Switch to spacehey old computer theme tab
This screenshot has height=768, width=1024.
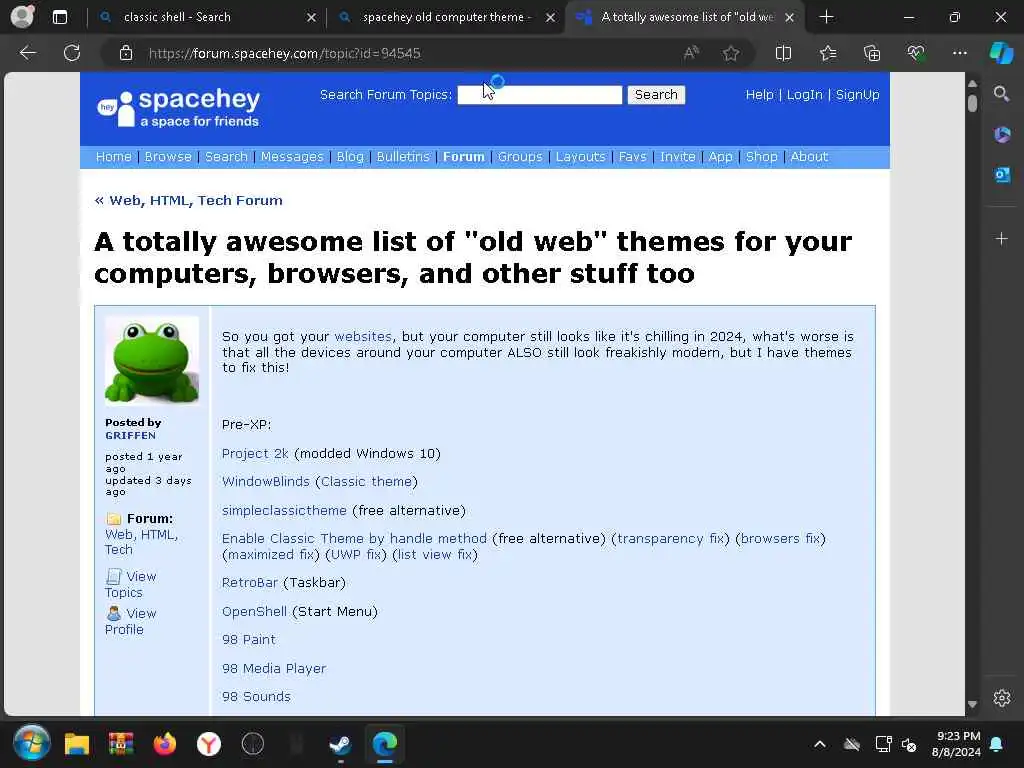[x=447, y=17]
